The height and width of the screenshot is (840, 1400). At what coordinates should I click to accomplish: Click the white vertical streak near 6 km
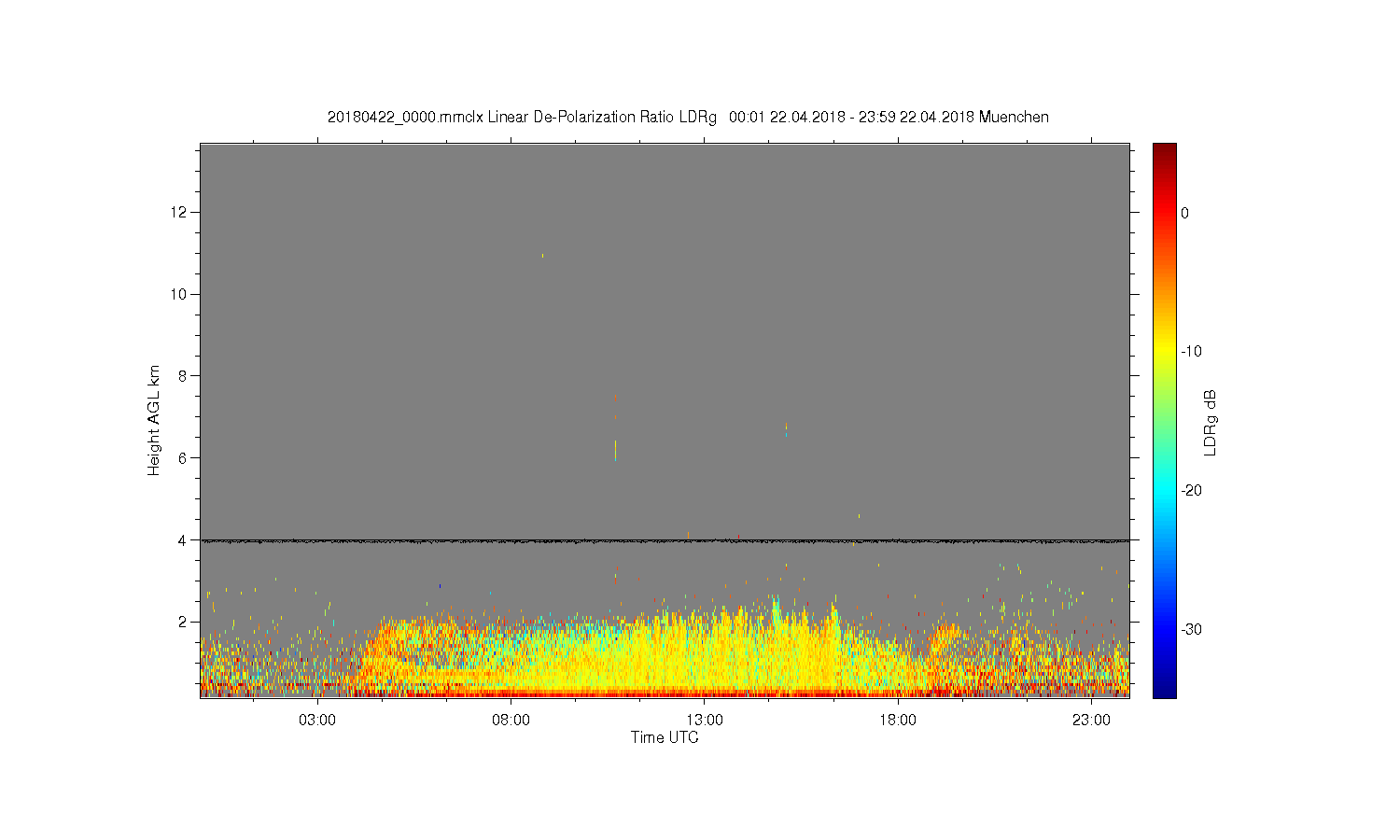pyautogui.click(x=615, y=450)
